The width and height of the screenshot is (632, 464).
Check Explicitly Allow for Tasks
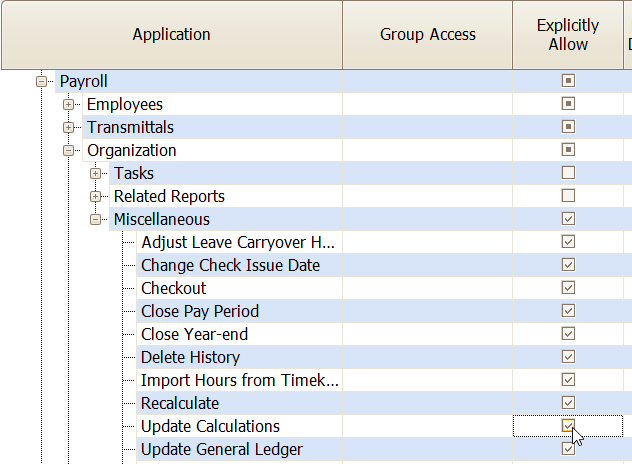(568, 173)
